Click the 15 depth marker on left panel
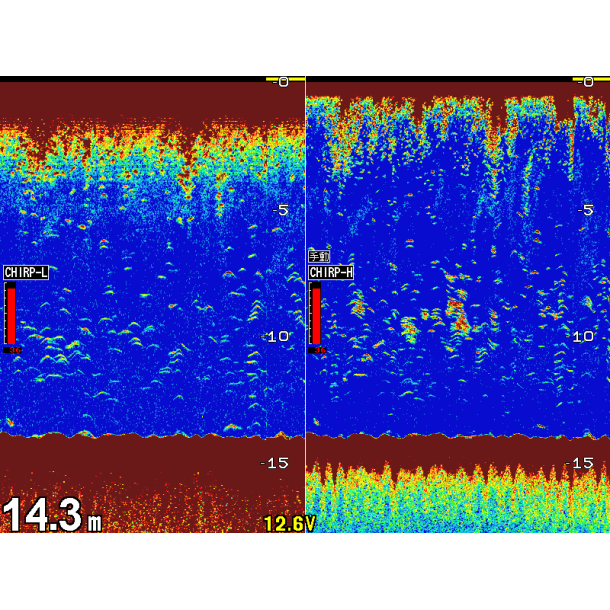Screen dimensions: 610x610 tap(275, 463)
